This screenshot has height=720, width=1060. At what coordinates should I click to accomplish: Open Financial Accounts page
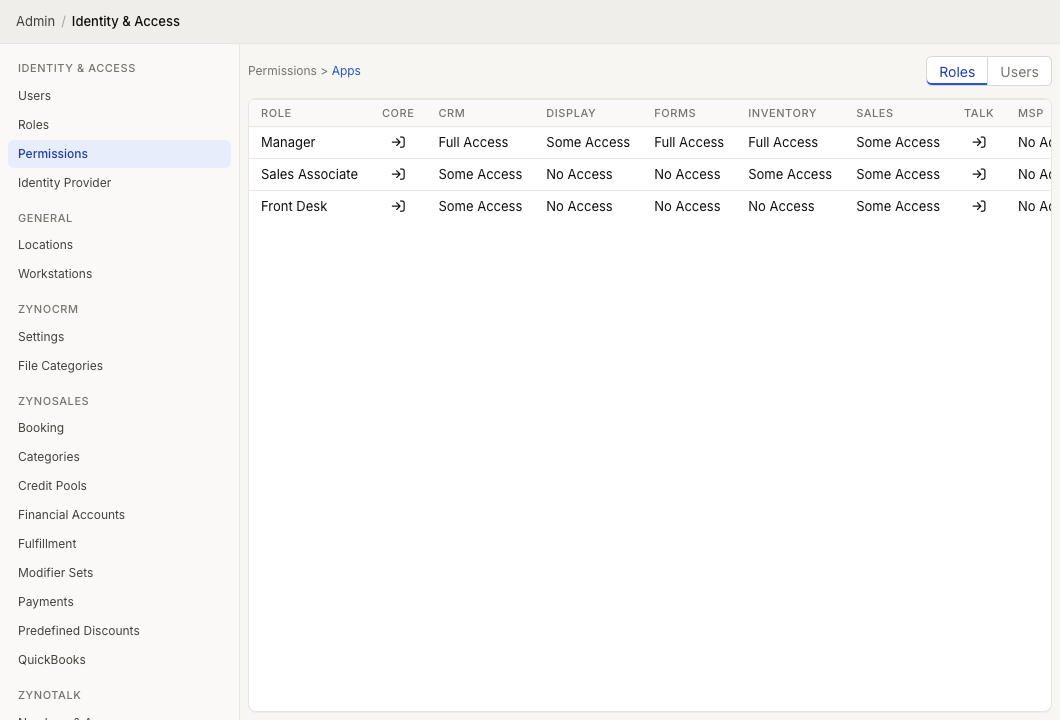[x=119, y=515]
